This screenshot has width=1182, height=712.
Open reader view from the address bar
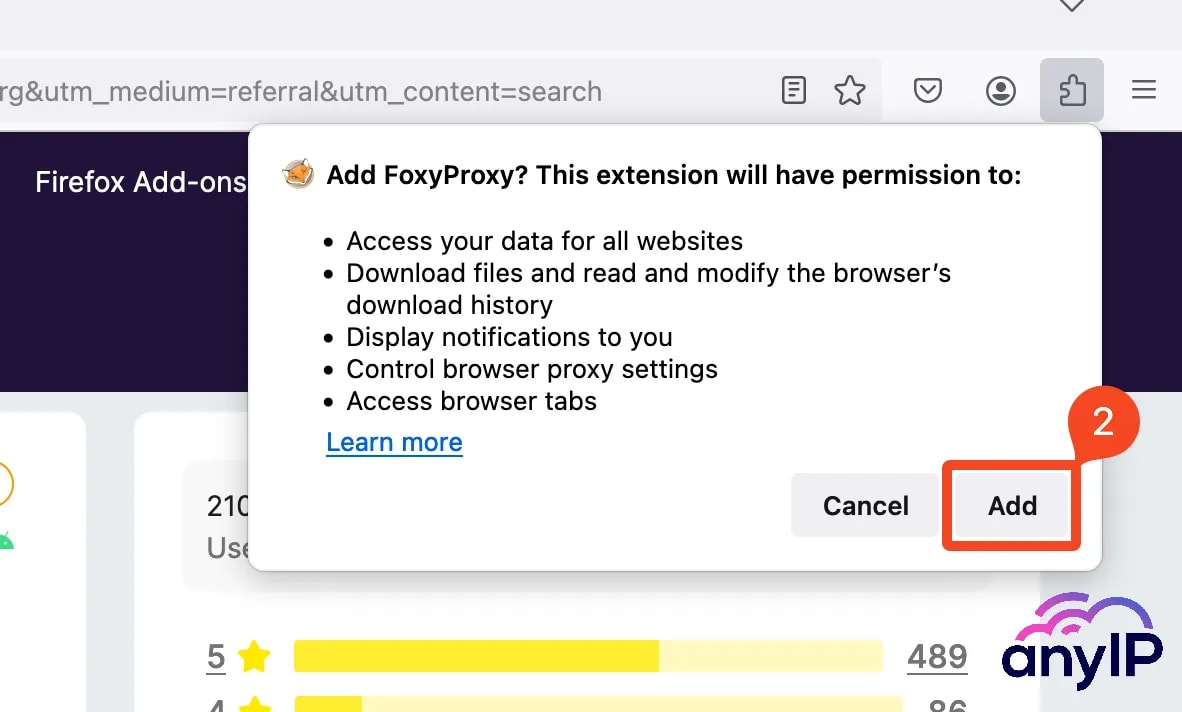pyautogui.click(x=793, y=90)
